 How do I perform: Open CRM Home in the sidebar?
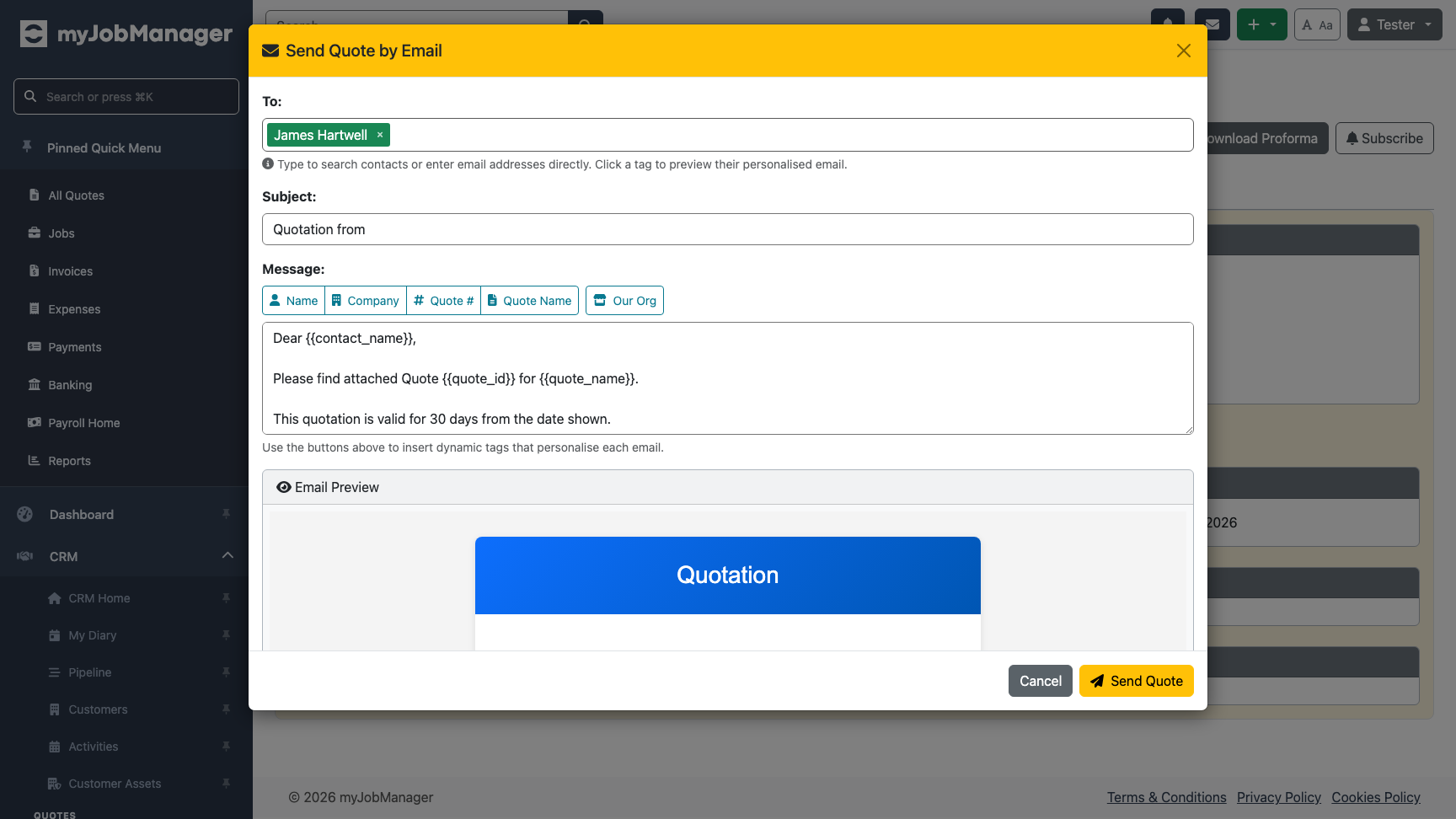[x=99, y=598]
